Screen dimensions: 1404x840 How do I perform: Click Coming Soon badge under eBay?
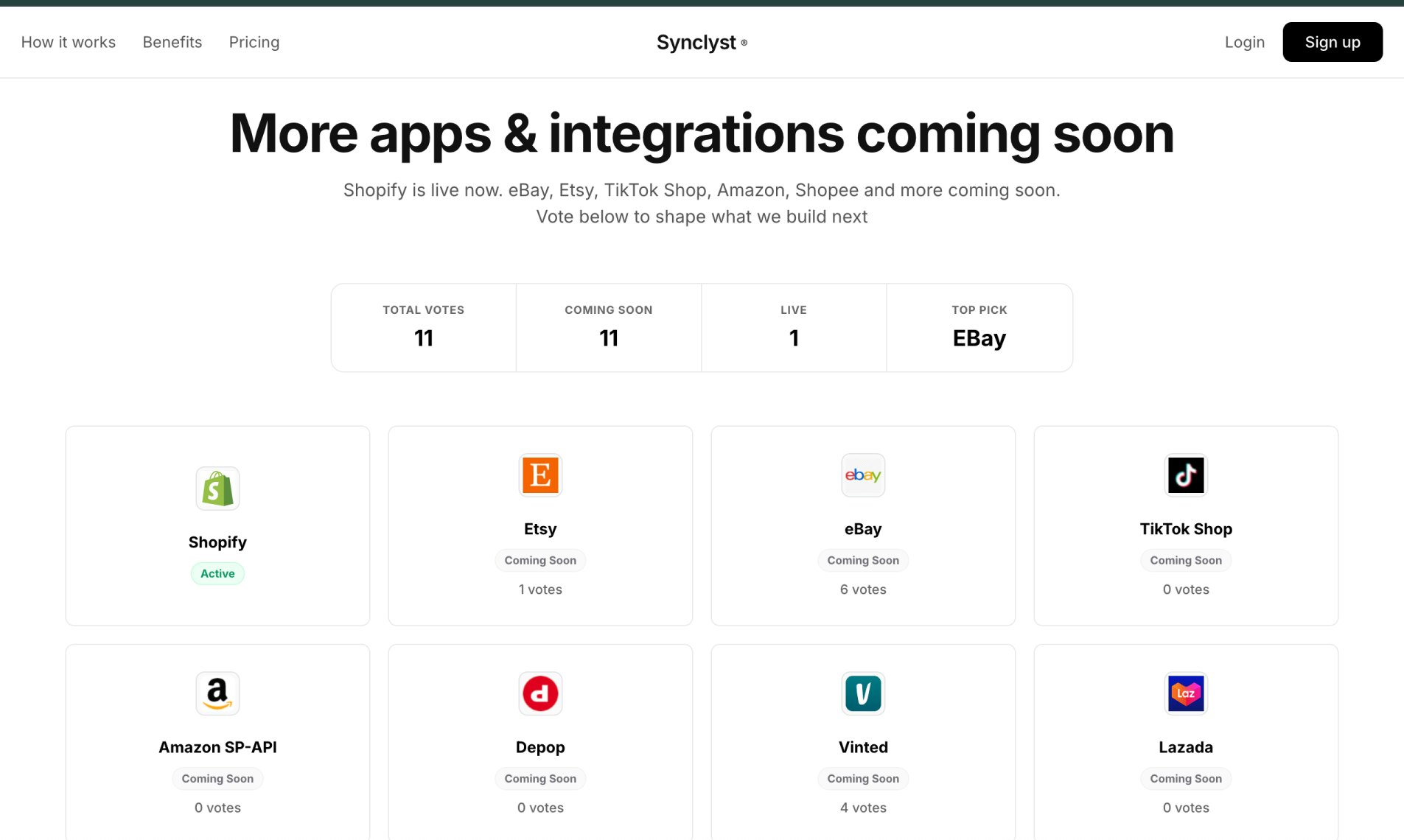863,560
